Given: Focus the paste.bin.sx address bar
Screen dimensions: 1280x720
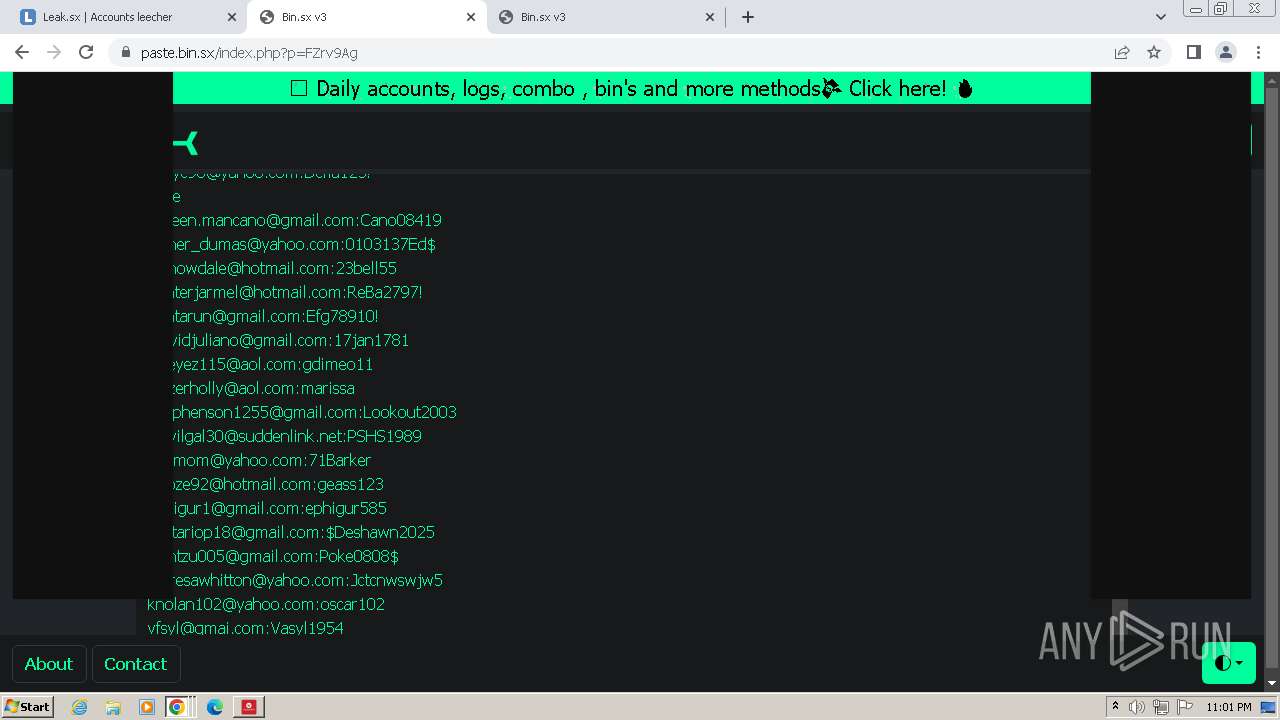Looking at the screenshot, I should pyautogui.click(x=620, y=53).
